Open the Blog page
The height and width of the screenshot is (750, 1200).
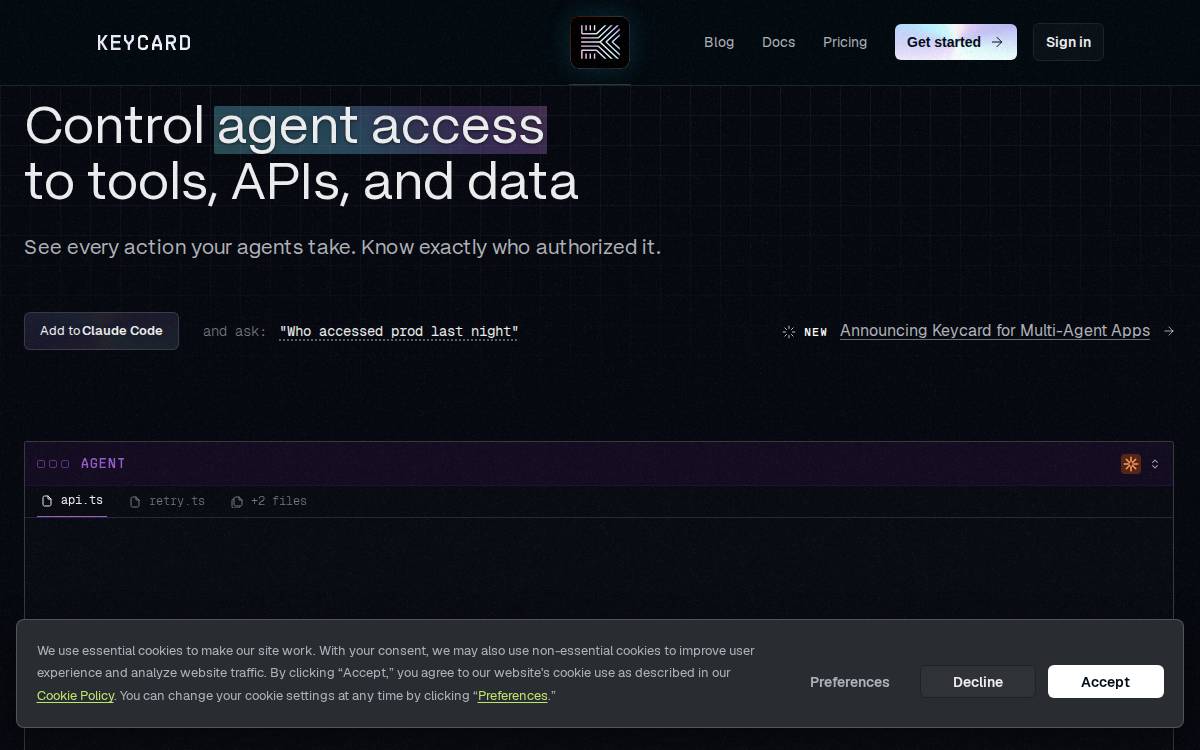pyautogui.click(x=719, y=42)
